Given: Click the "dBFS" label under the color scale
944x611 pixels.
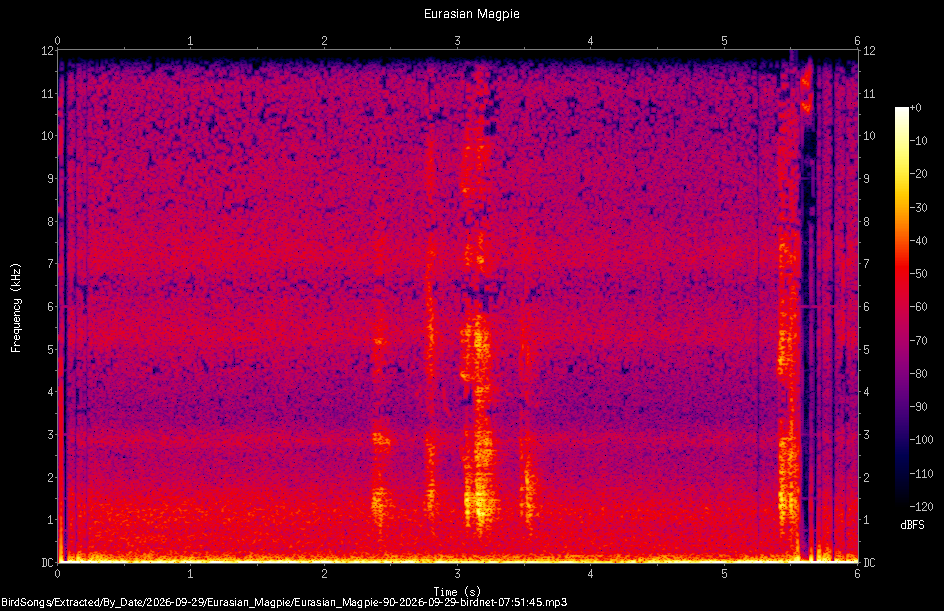Looking at the screenshot, I should [x=912, y=525].
